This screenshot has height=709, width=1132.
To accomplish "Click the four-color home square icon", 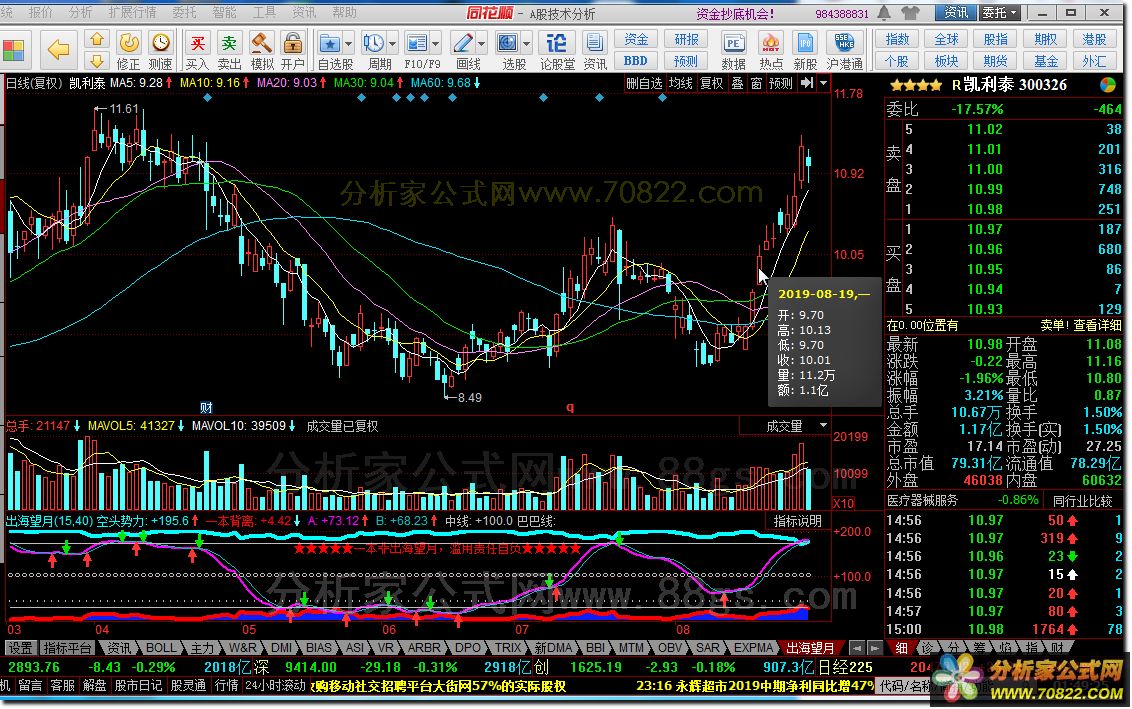I will (14, 51).
